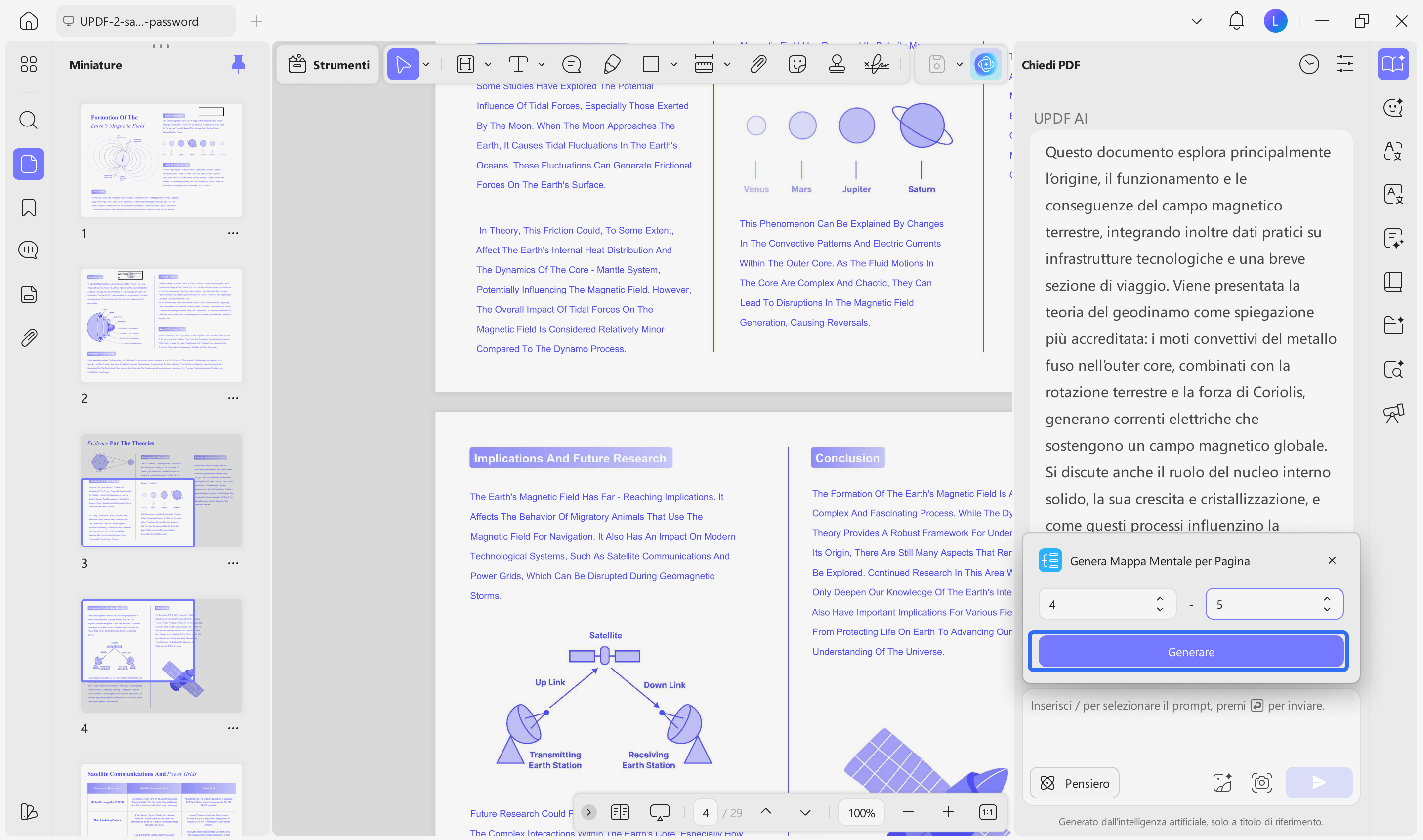Image resolution: width=1423 pixels, height=840 pixels.
Task: Attach a file with toolbar paperclip
Action: [x=758, y=65]
